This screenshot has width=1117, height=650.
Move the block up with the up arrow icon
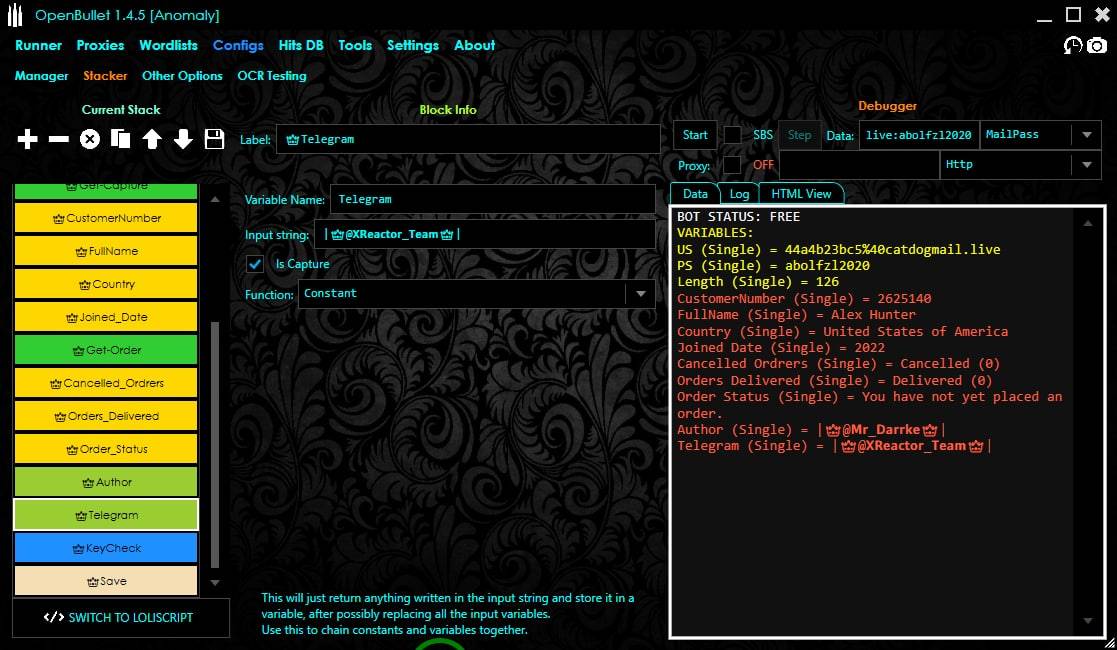pyautogui.click(x=152, y=139)
